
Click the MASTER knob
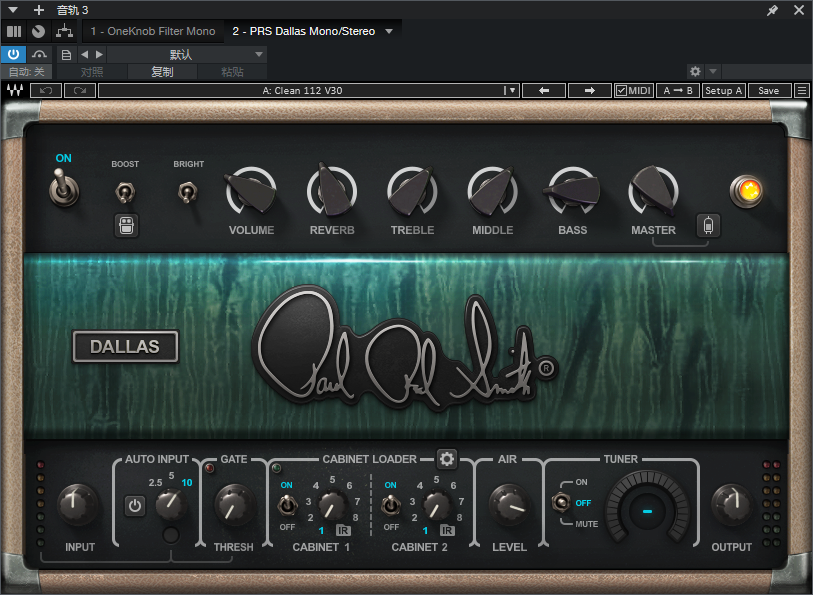[653, 191]
